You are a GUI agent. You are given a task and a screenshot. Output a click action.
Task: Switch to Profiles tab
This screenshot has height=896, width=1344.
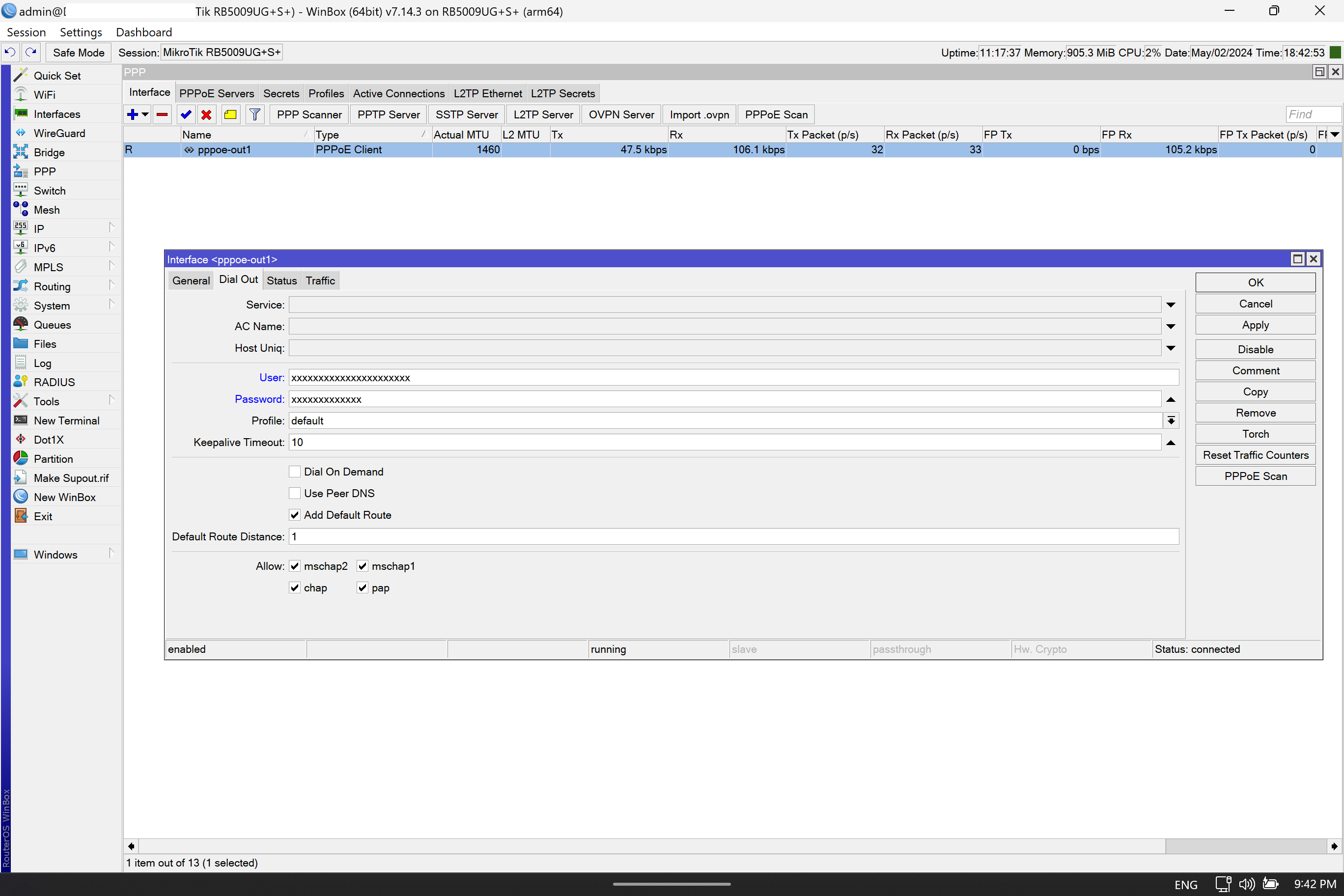326,93
